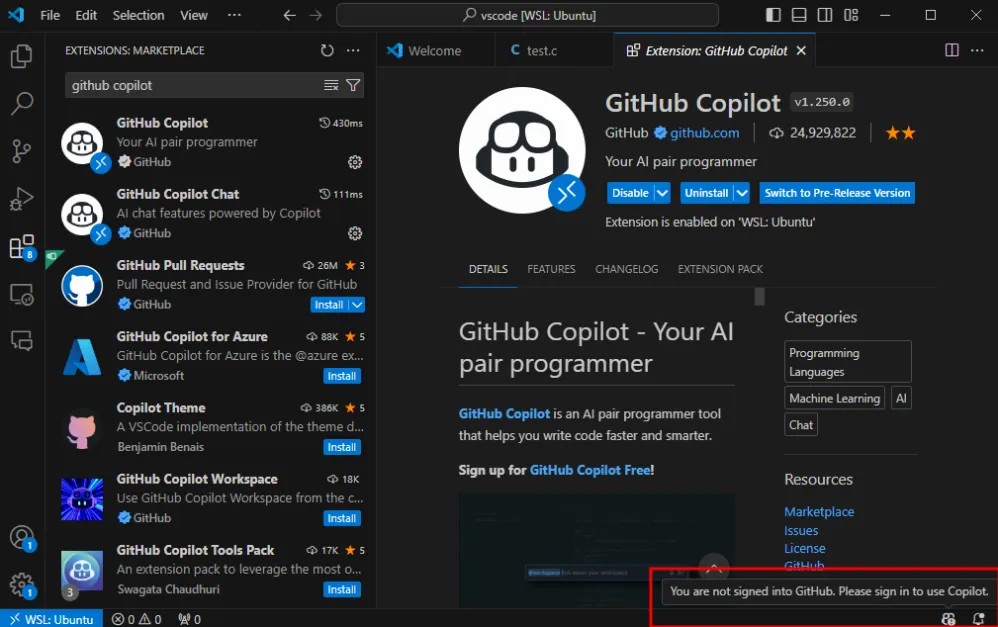Click the vscode command center search box
The width and height of the screenshot is (998, 627).
coord(527,15)
